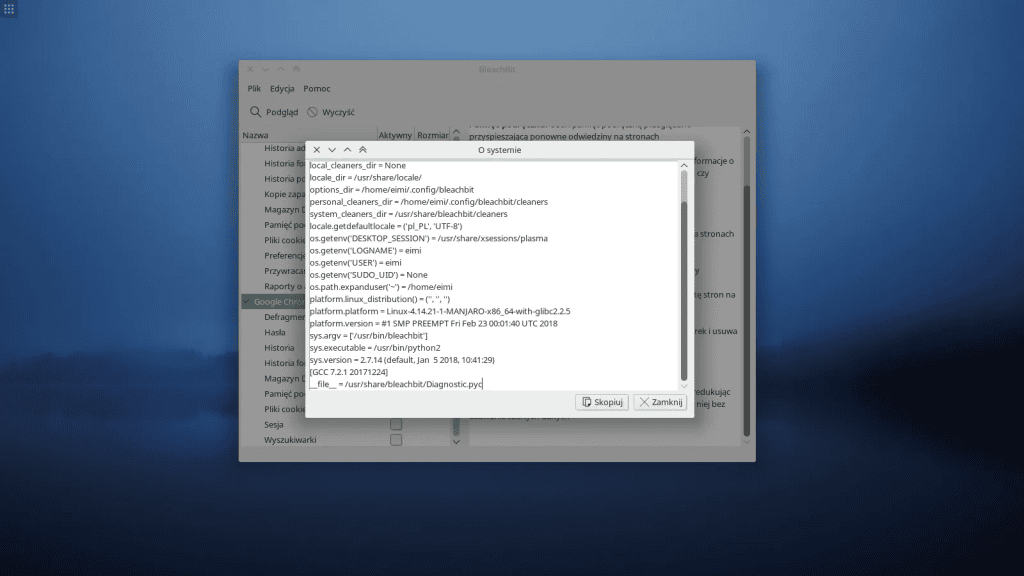Screen dimensions: 1024x576
Task: Click the clipboard icon on Skopiuj
Action: (586, 402)
